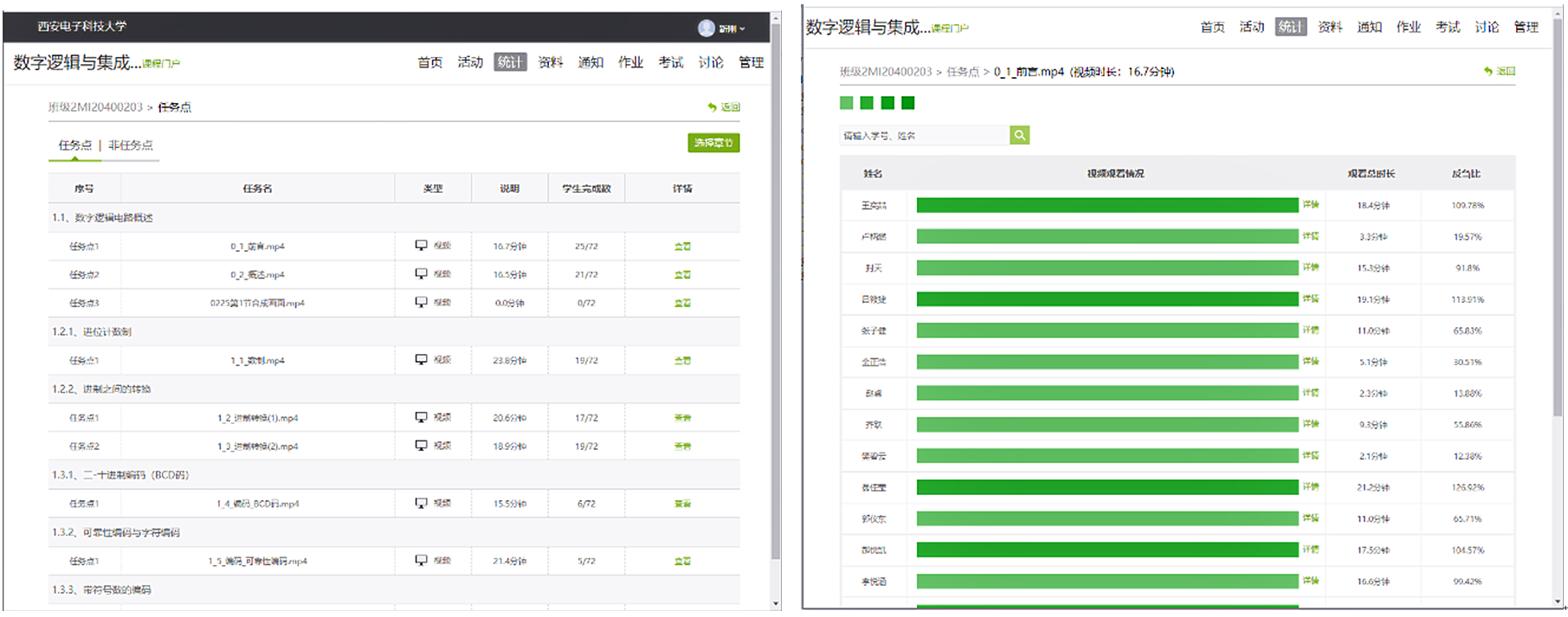Click video icon in 1_3 (2).mp4 row
This screenshot has height=617, width=1568.
click(x=421, y=446)
